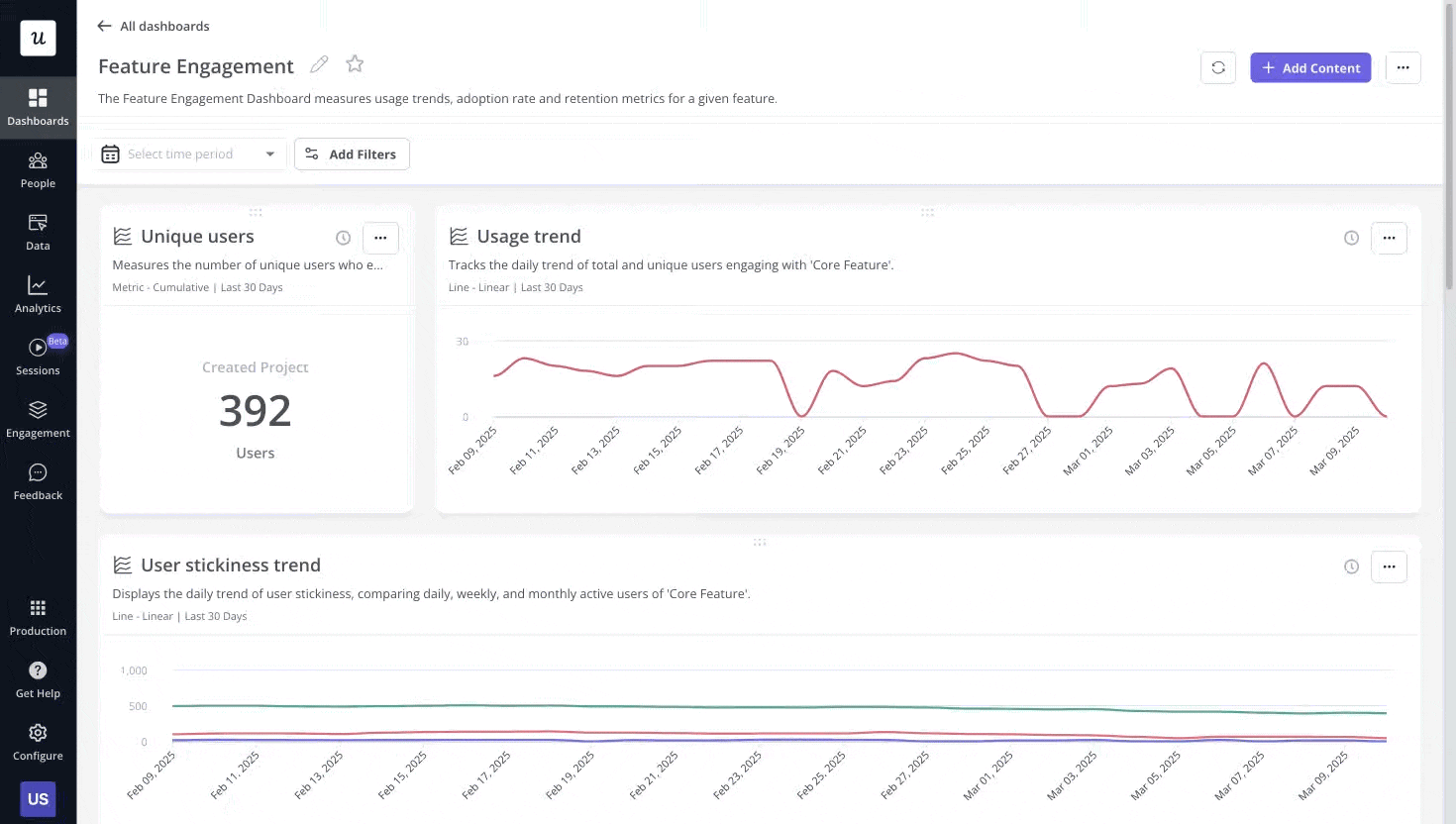This screenshot has height=824, width=1456.
Task: Open Feedback in the sidebar
Action: (38, 481)
